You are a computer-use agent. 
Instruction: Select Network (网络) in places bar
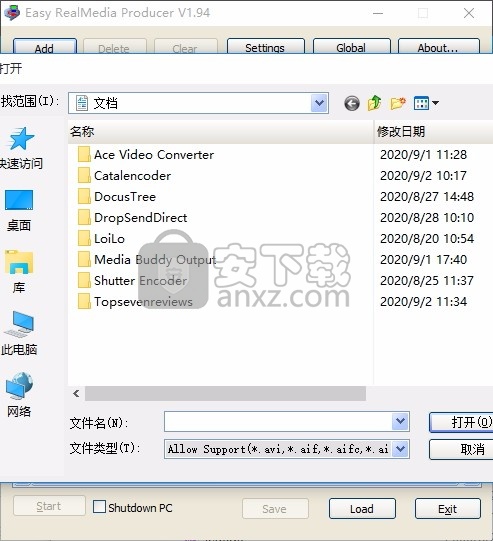click(19, 395)
